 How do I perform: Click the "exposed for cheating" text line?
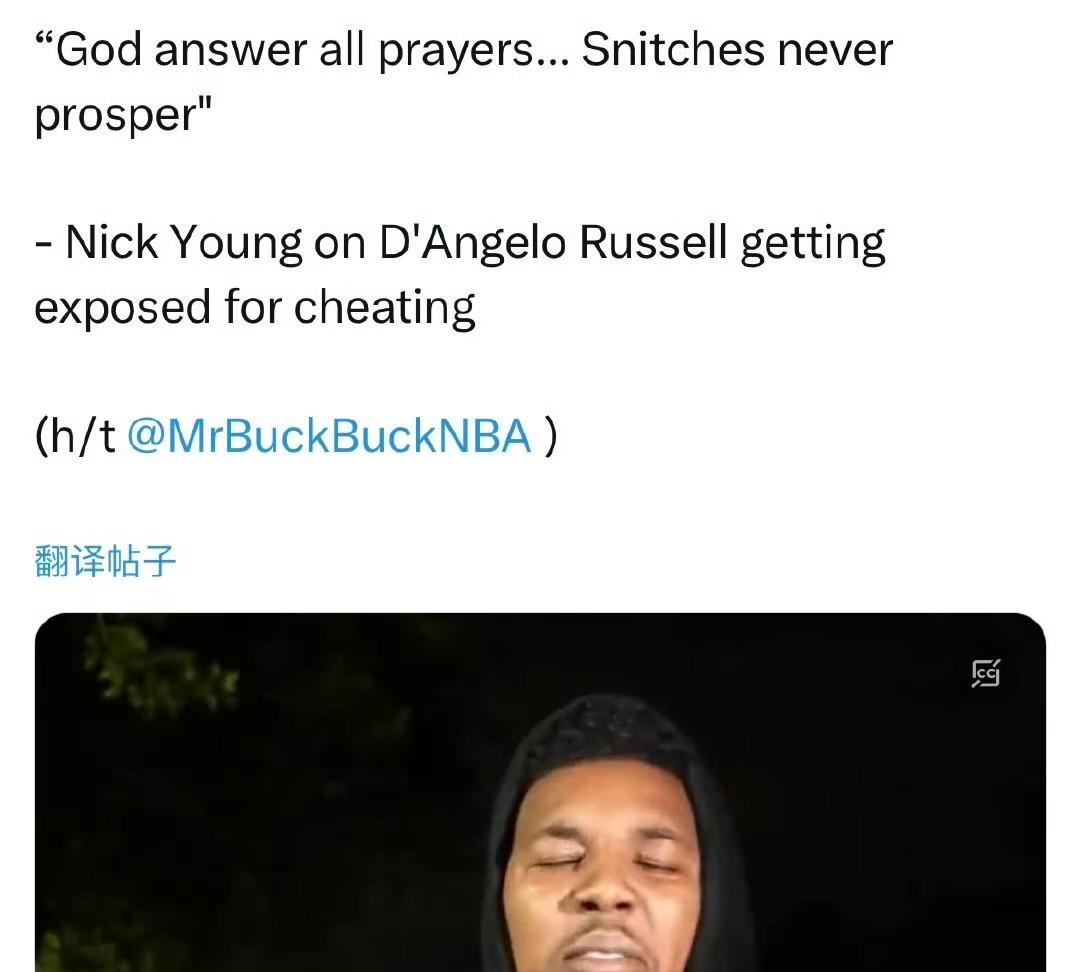tap(255, 307)
